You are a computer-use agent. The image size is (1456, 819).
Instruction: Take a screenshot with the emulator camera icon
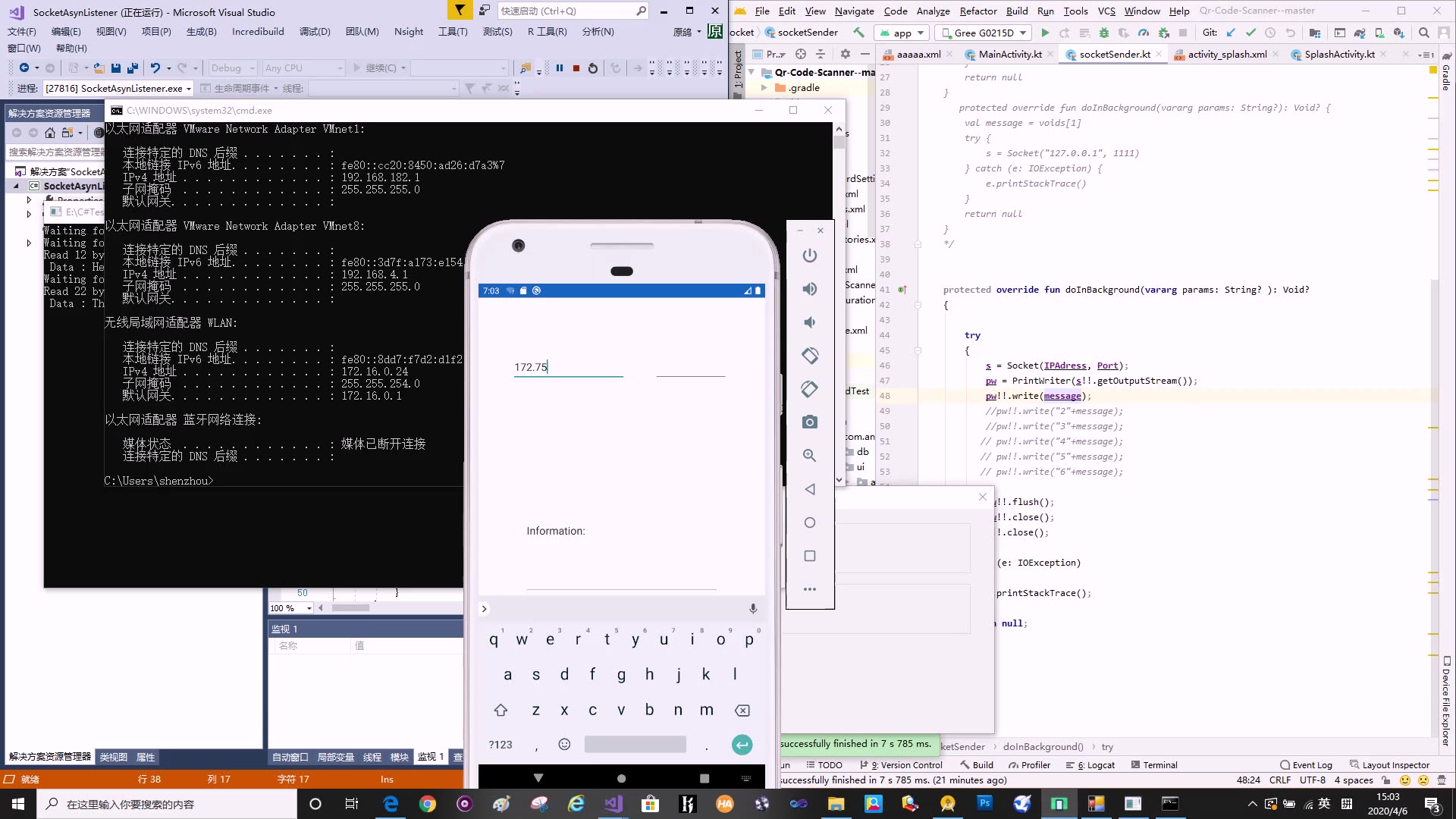tap(810, 422)
